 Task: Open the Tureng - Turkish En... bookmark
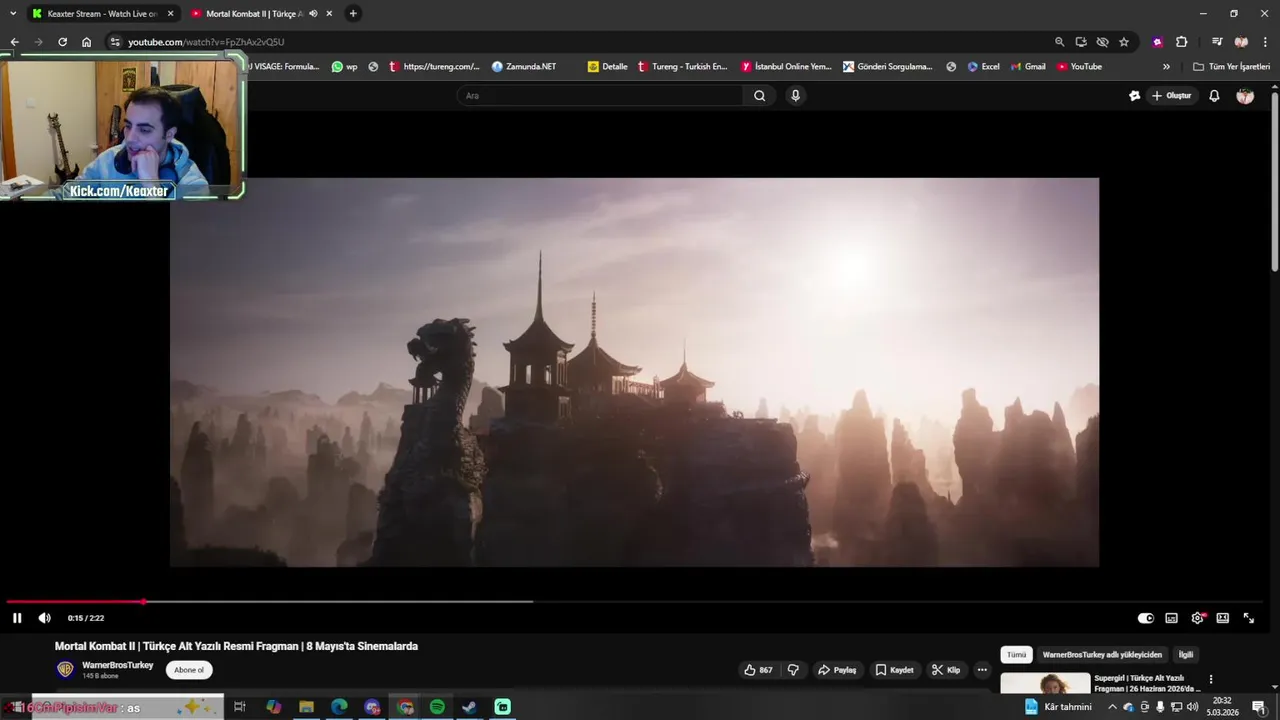coord(683,67)
